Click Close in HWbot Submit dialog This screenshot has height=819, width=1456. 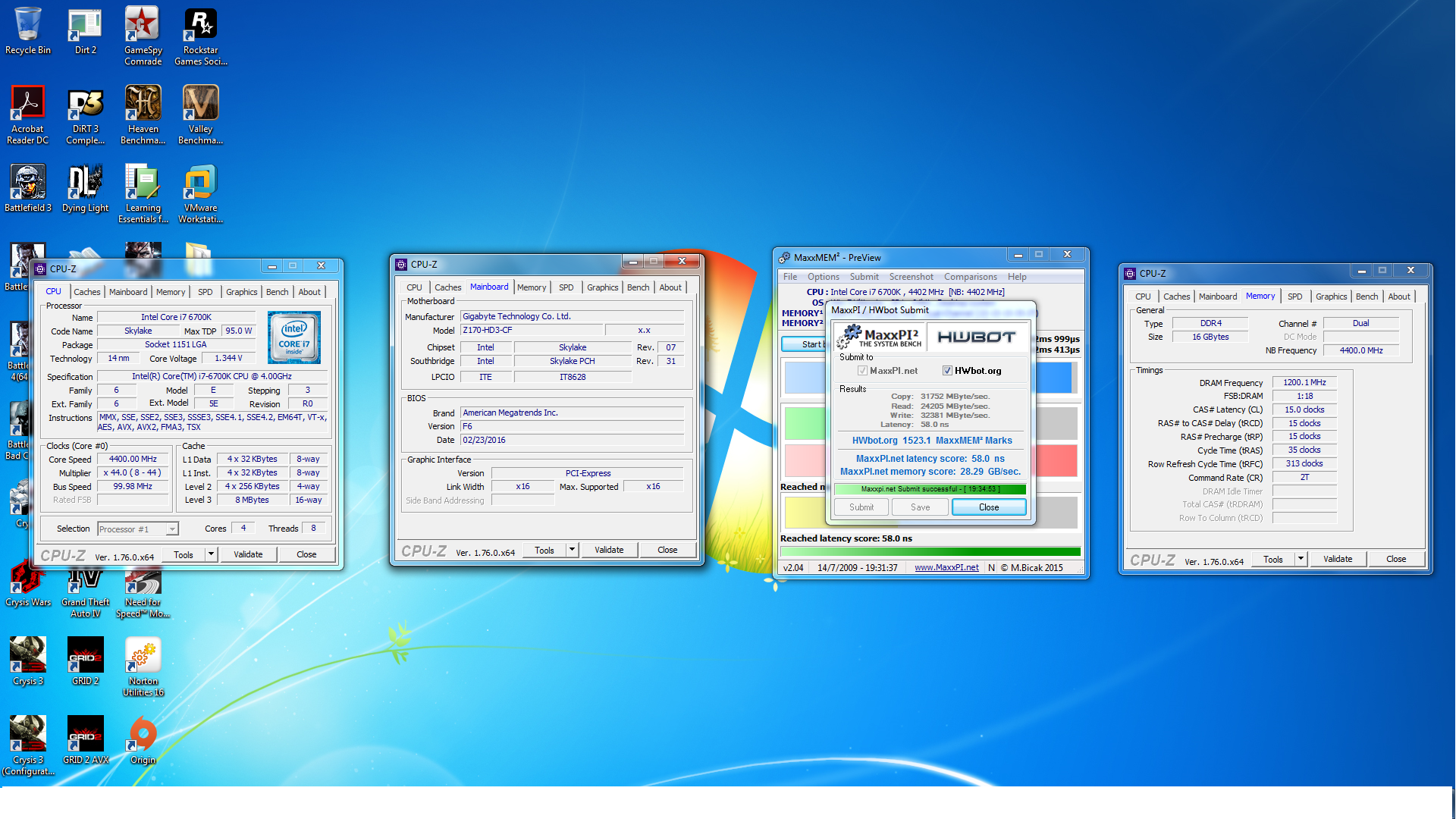click(x=989, y=507)
